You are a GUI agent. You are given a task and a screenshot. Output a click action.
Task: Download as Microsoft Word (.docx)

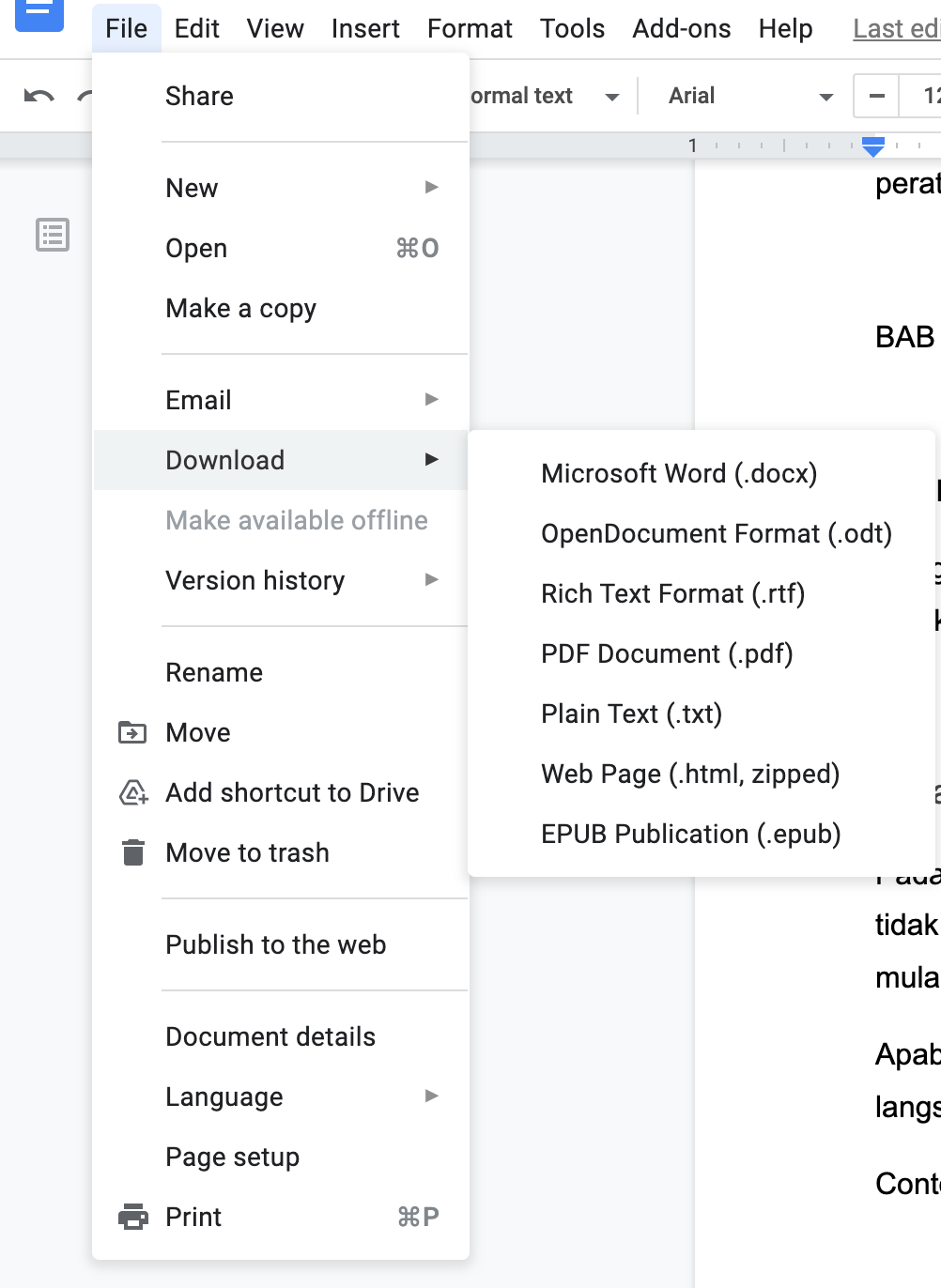pyautogui.click(x=679, y=473)
